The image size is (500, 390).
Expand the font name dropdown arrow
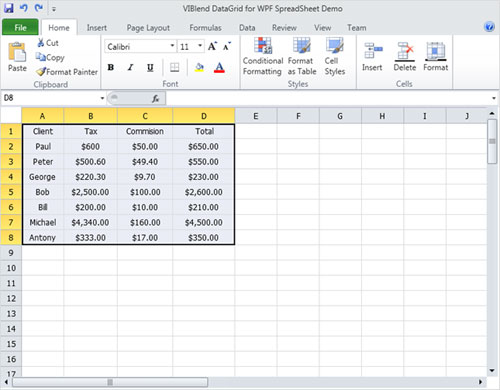pyautogui.click(x=172, y=46)
